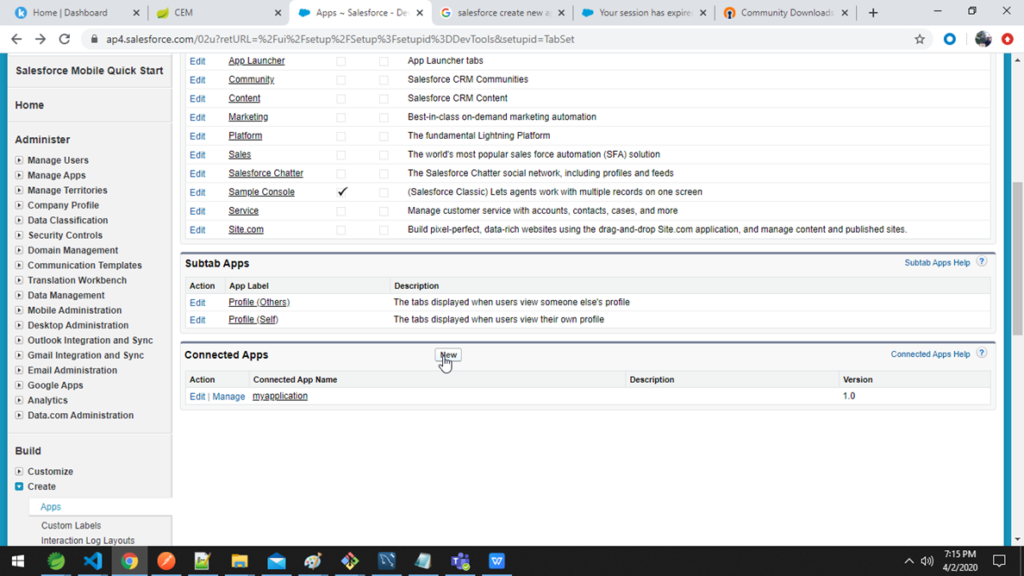Open a new browser tab
This screenshot has height=576, width=1024.
pos(873,12)
